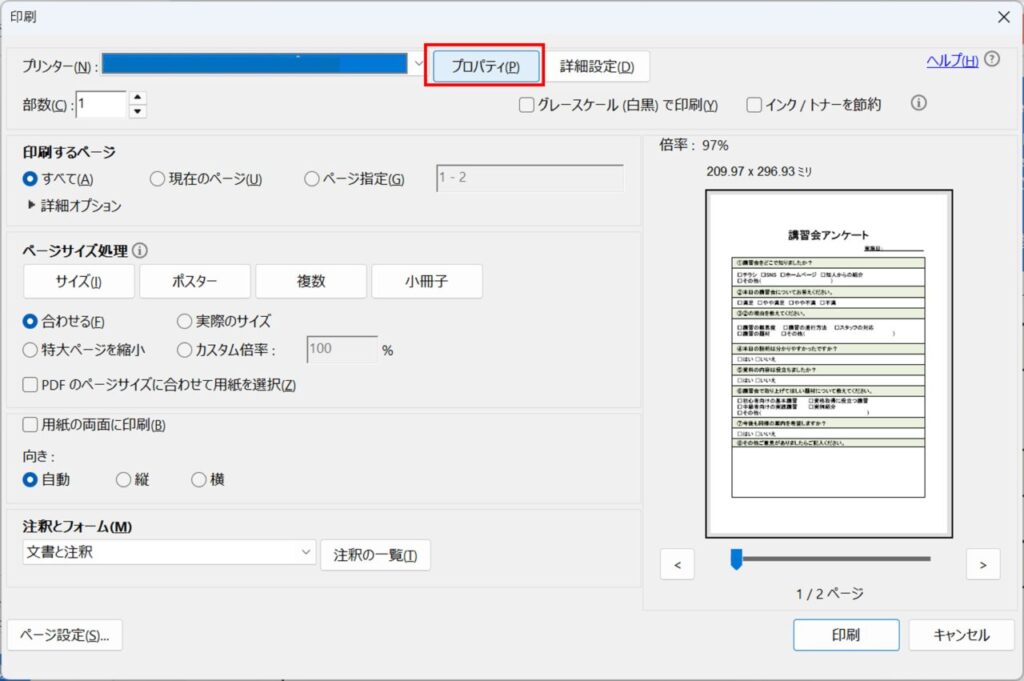1024x681 pixels.
Task: Increase copies with the up spinner arrow
Action: tap(137, 97)
